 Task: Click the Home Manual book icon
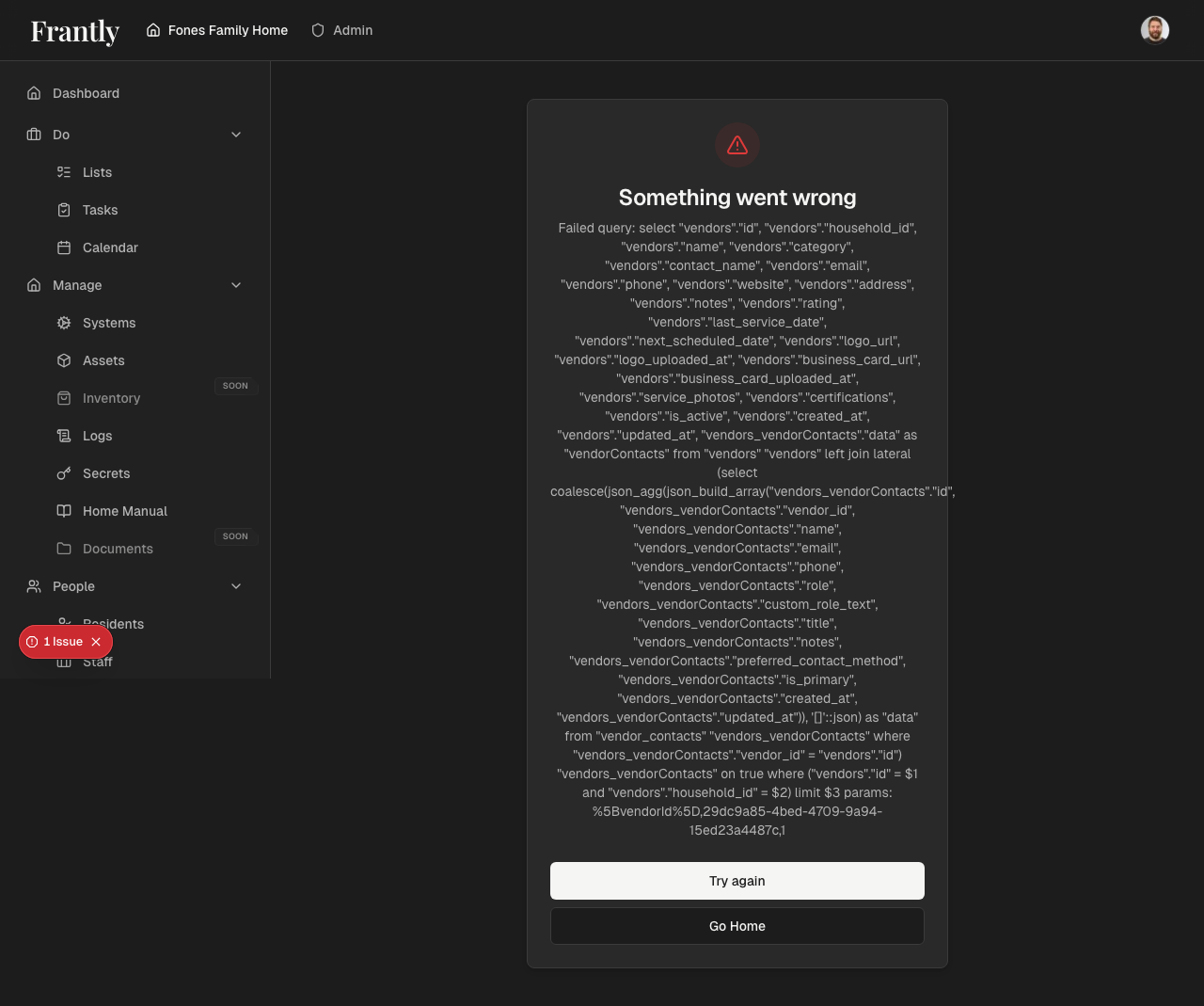point(64,511)
